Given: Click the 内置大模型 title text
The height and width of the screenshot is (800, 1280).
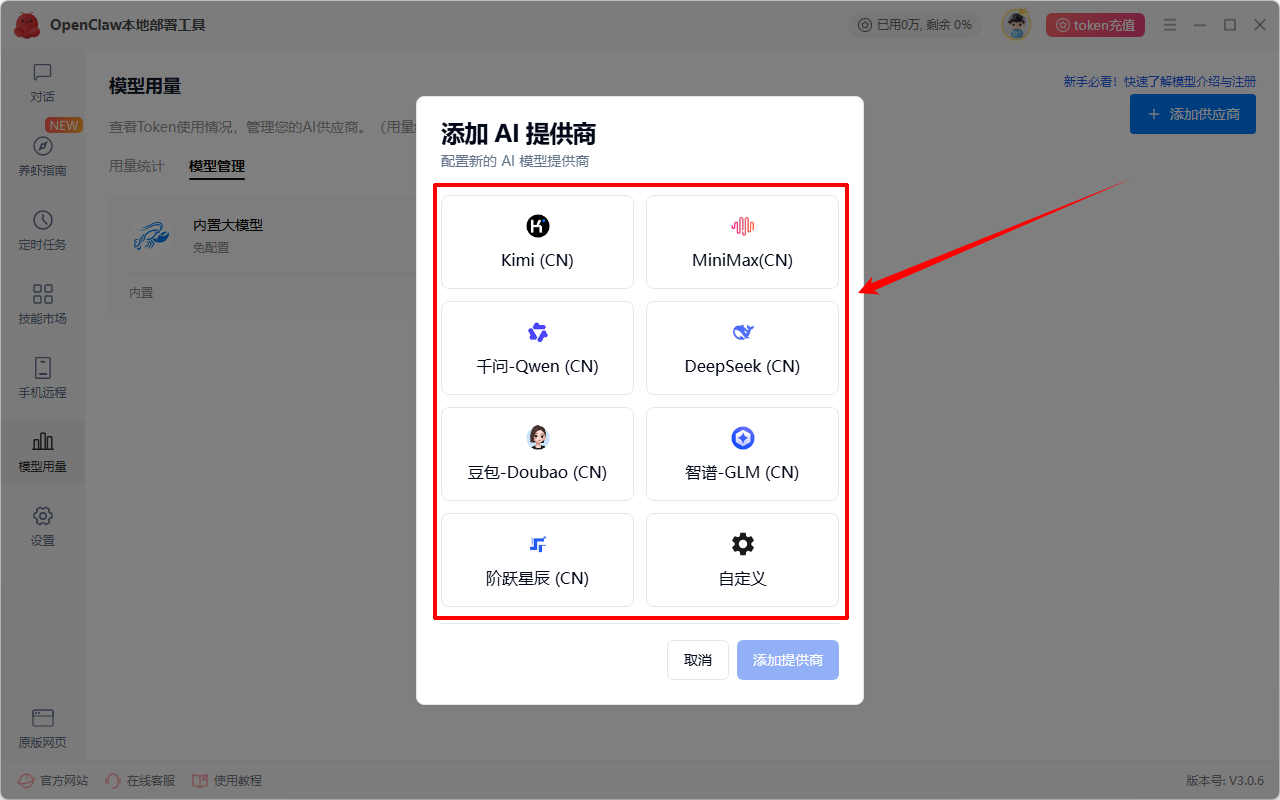Looking at the screenshot, I should 228,226.
